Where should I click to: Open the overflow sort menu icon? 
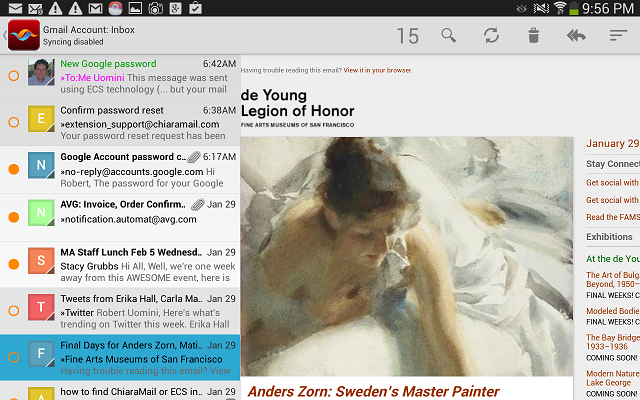[x=618, y=36]
